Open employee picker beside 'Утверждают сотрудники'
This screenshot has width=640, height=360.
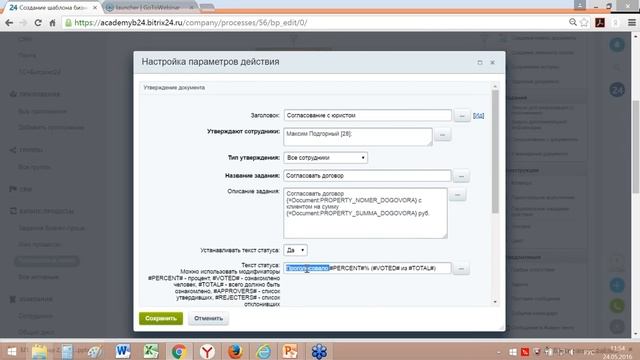[x=442, y=134]
